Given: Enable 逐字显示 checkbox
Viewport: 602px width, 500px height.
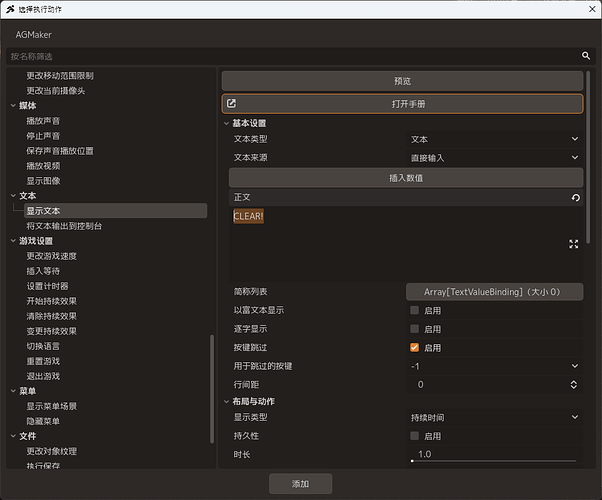Looking at the screenshot, I should (x=414, y=329).
